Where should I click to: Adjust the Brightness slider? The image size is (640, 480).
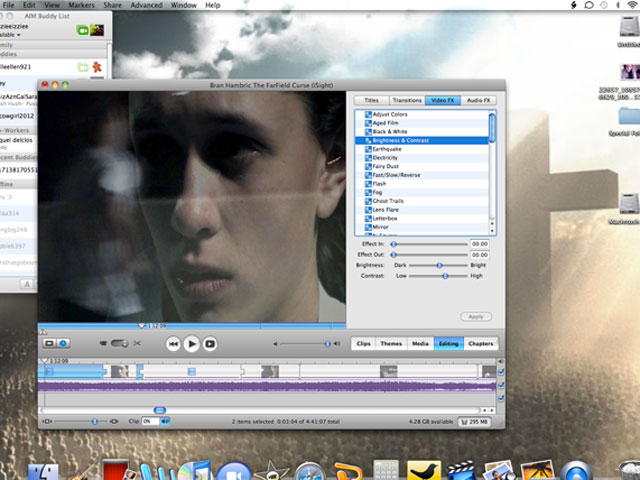438,265
